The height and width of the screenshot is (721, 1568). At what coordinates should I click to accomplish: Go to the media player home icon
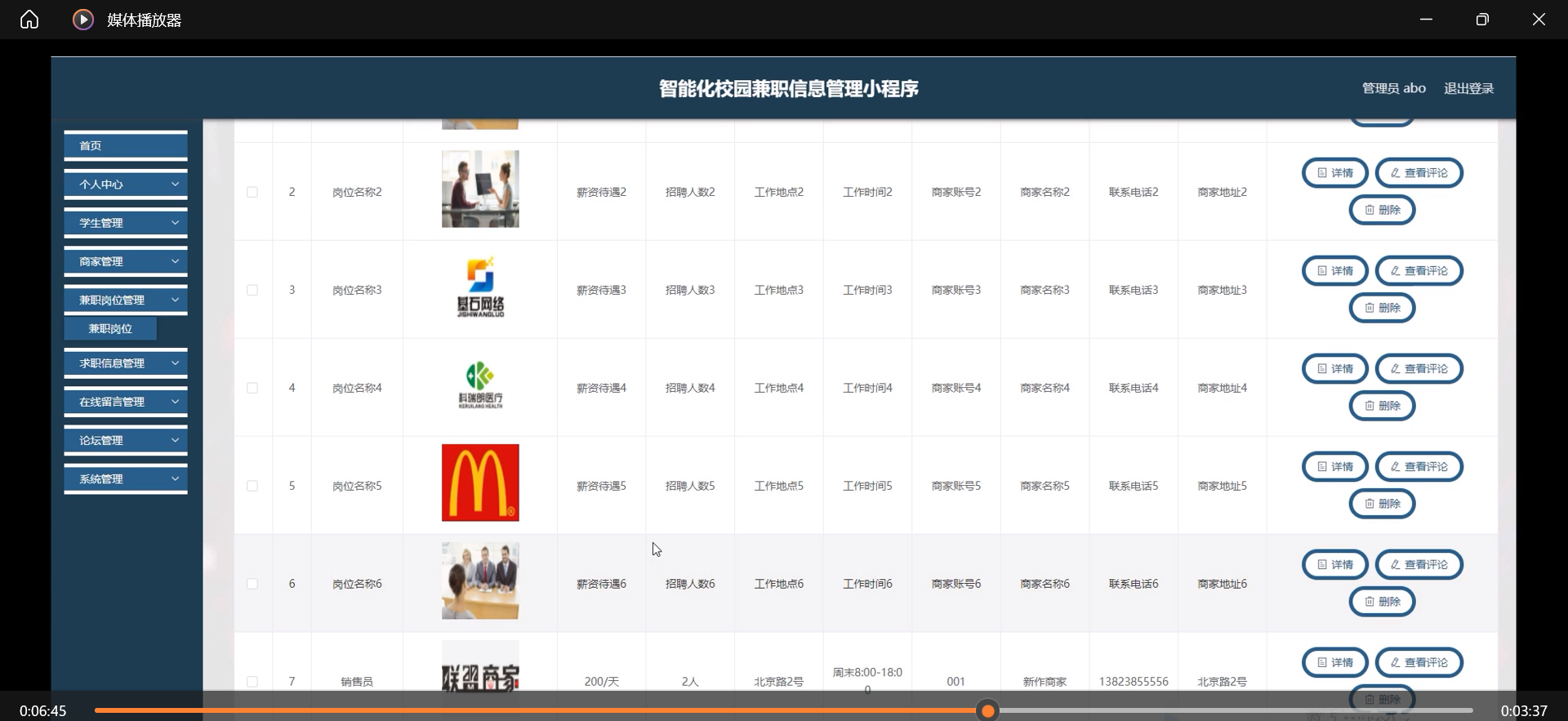click(29, 20)
